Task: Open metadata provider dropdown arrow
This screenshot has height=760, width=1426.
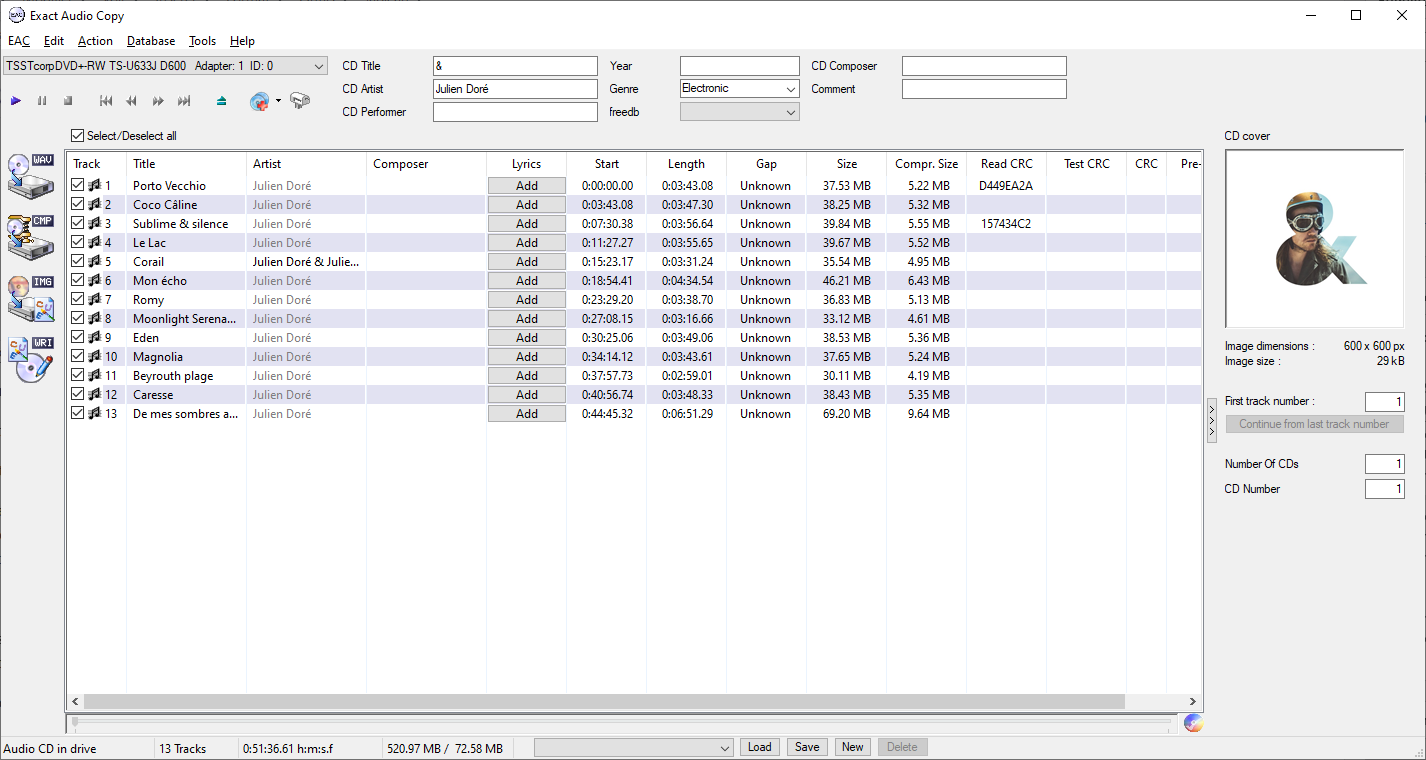Action: [279, 101]
